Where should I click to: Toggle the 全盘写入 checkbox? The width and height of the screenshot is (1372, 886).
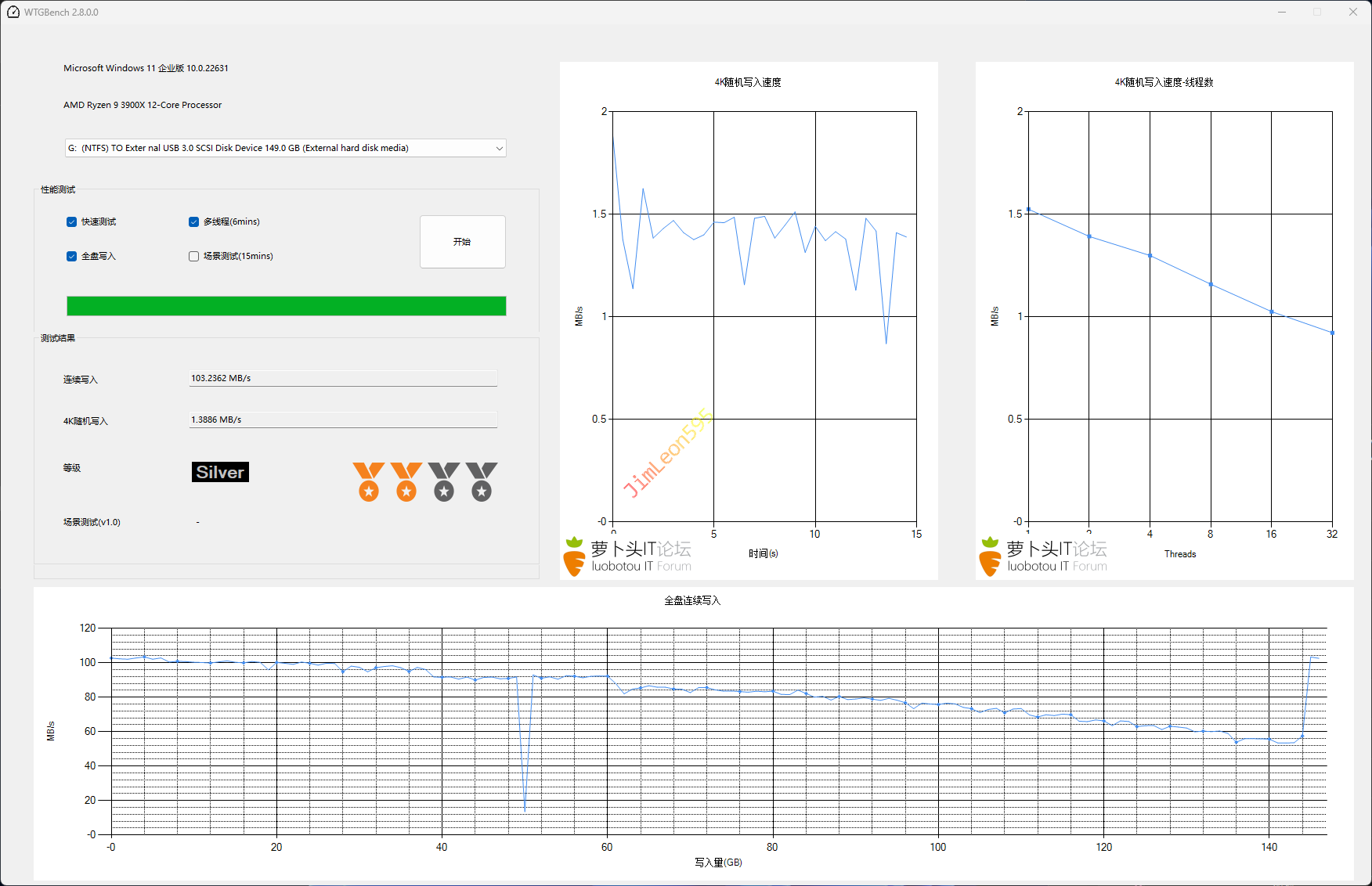[72, 257]
